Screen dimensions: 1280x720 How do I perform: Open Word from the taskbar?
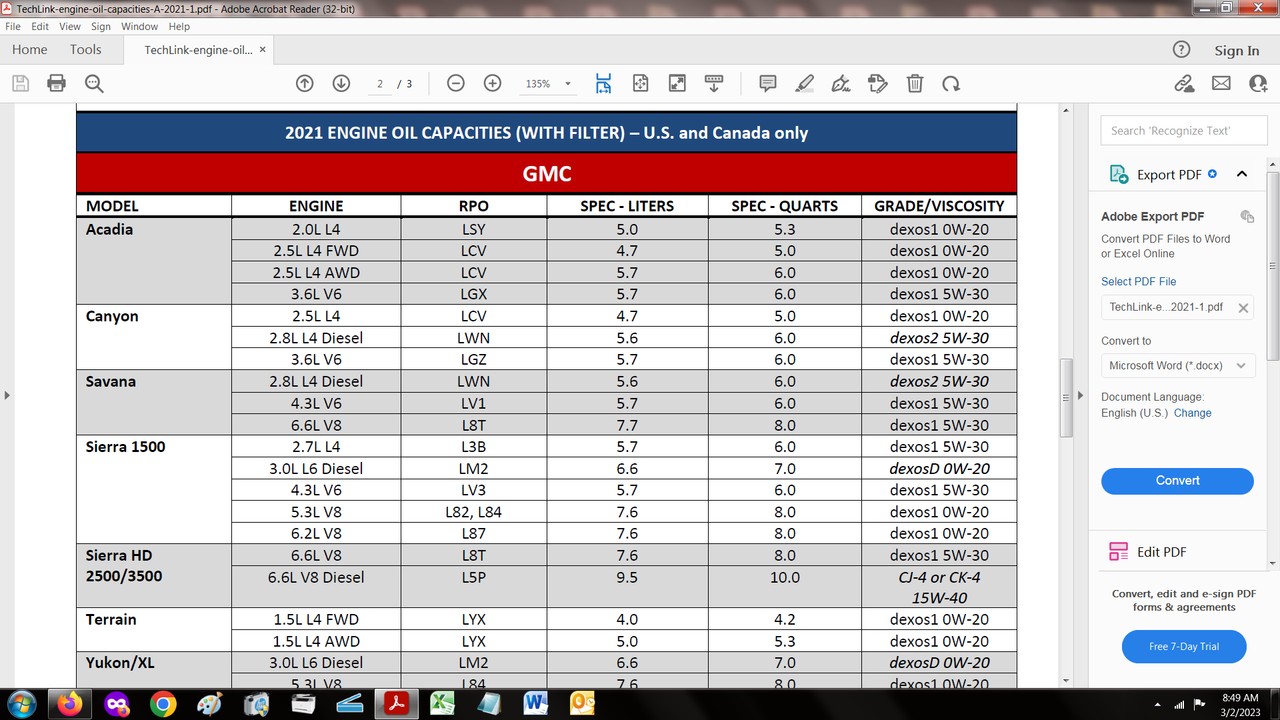(x=535, y=704)
